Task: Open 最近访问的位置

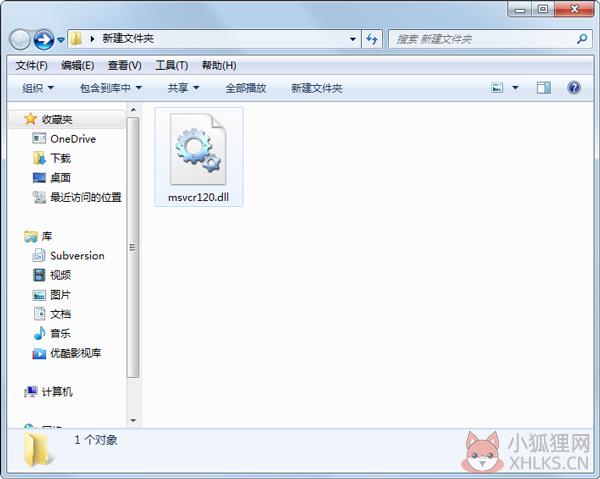Action: pos(86,197)
